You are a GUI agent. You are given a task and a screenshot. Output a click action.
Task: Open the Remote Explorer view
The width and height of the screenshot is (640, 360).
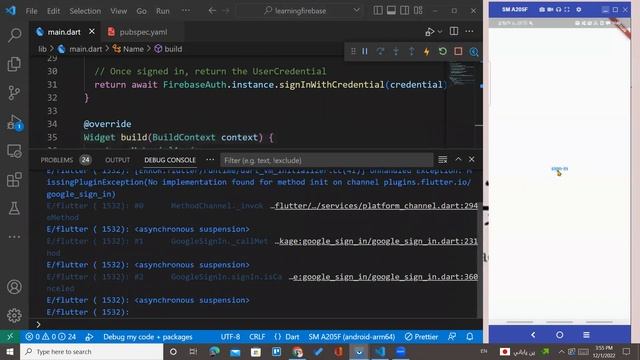coord(14,151)
